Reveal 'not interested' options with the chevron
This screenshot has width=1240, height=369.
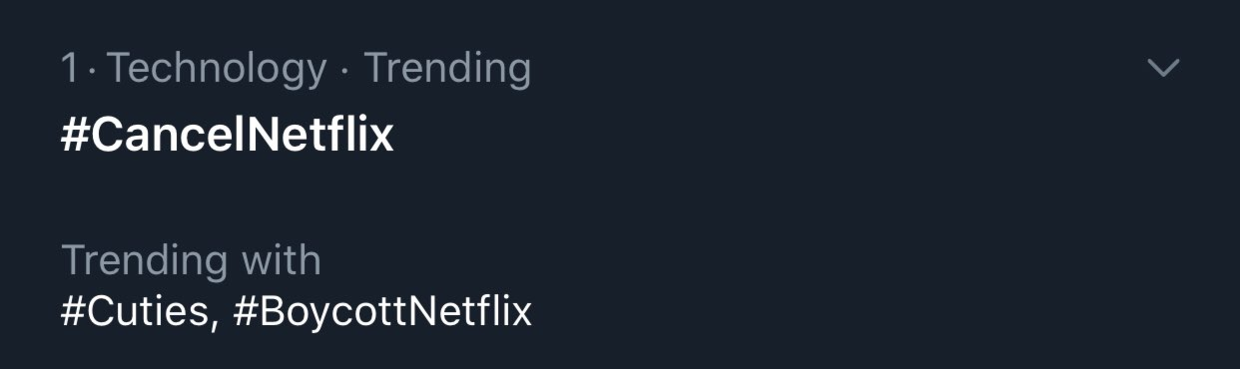(x=1164, y=68)
